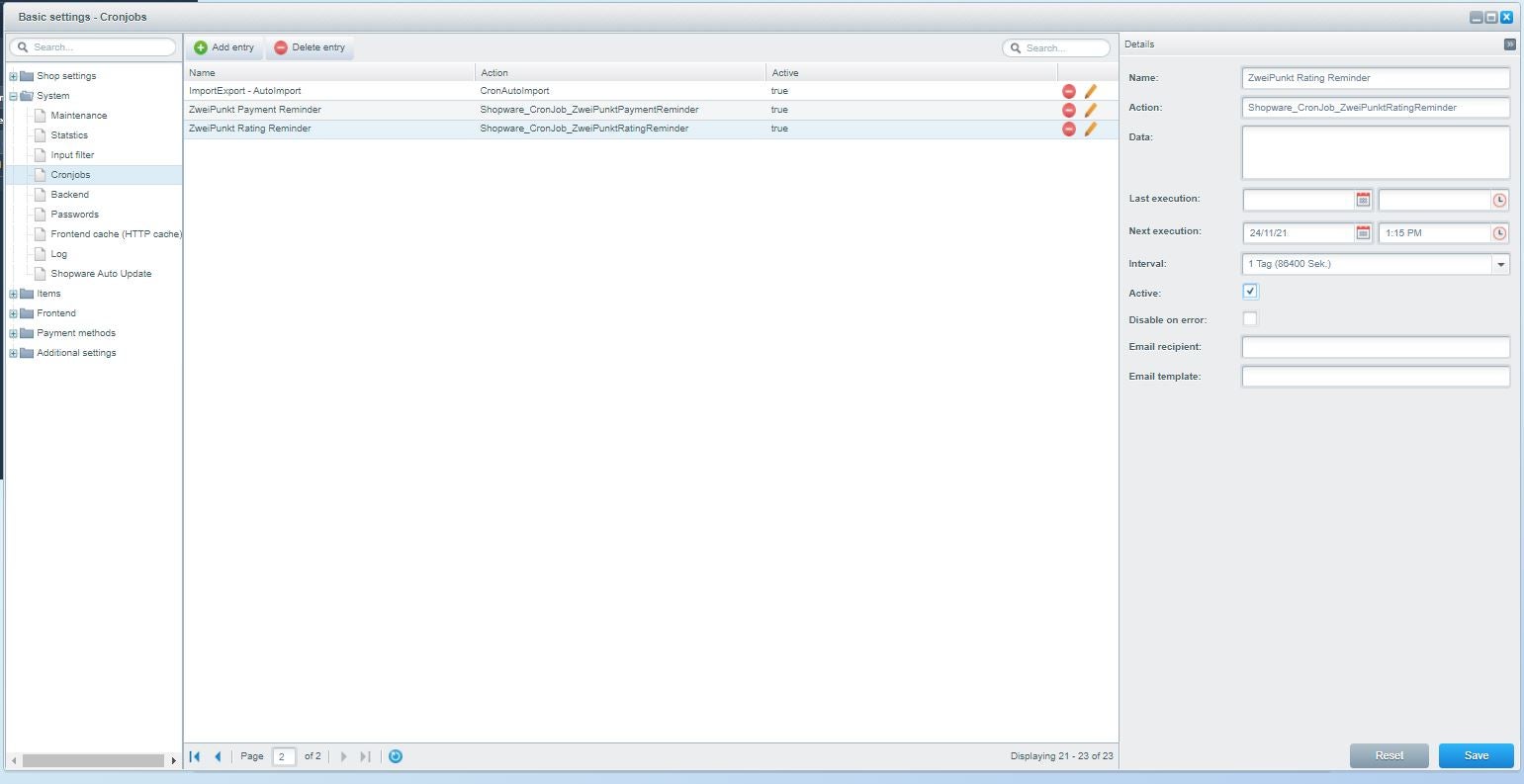Click the Next execution date field 24/11/21

click(x=1299, y=233)
